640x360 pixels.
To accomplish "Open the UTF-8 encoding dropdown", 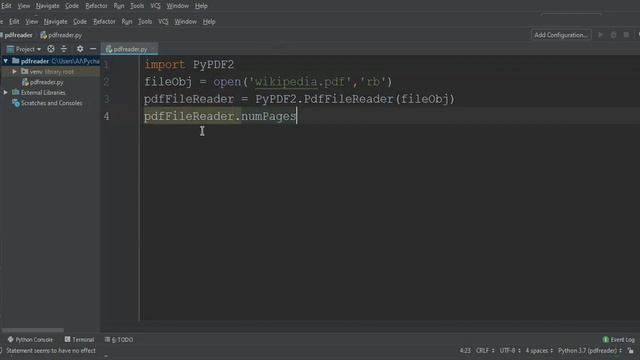I will click(510, 351).
